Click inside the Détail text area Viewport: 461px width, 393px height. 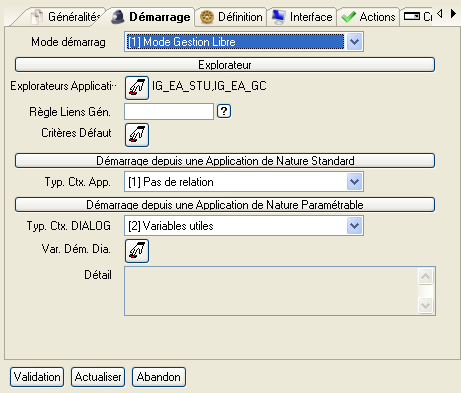tap(271, 291)
